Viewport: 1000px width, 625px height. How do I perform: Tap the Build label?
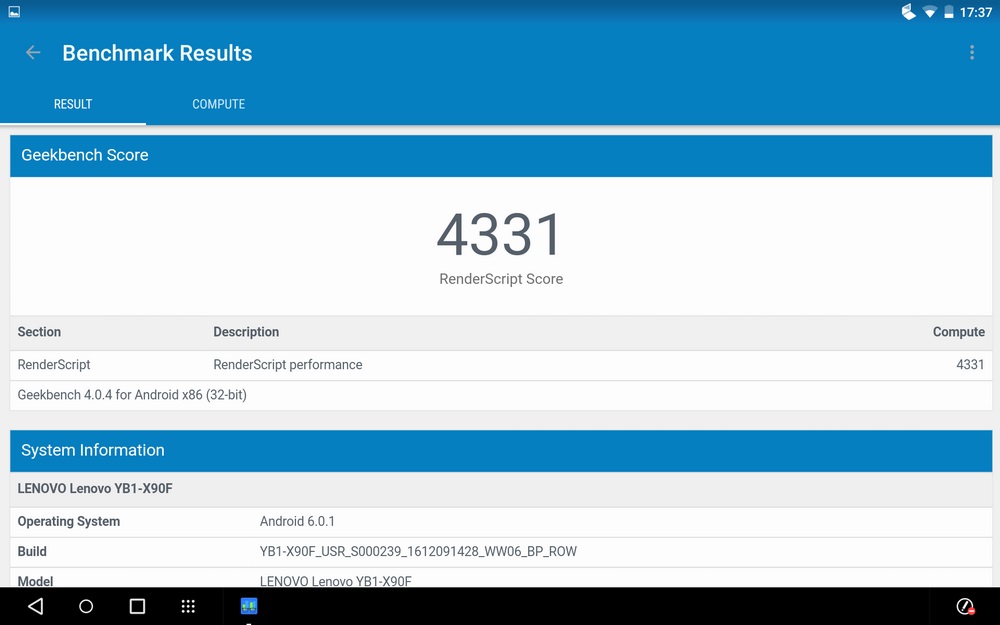(32, 552)
